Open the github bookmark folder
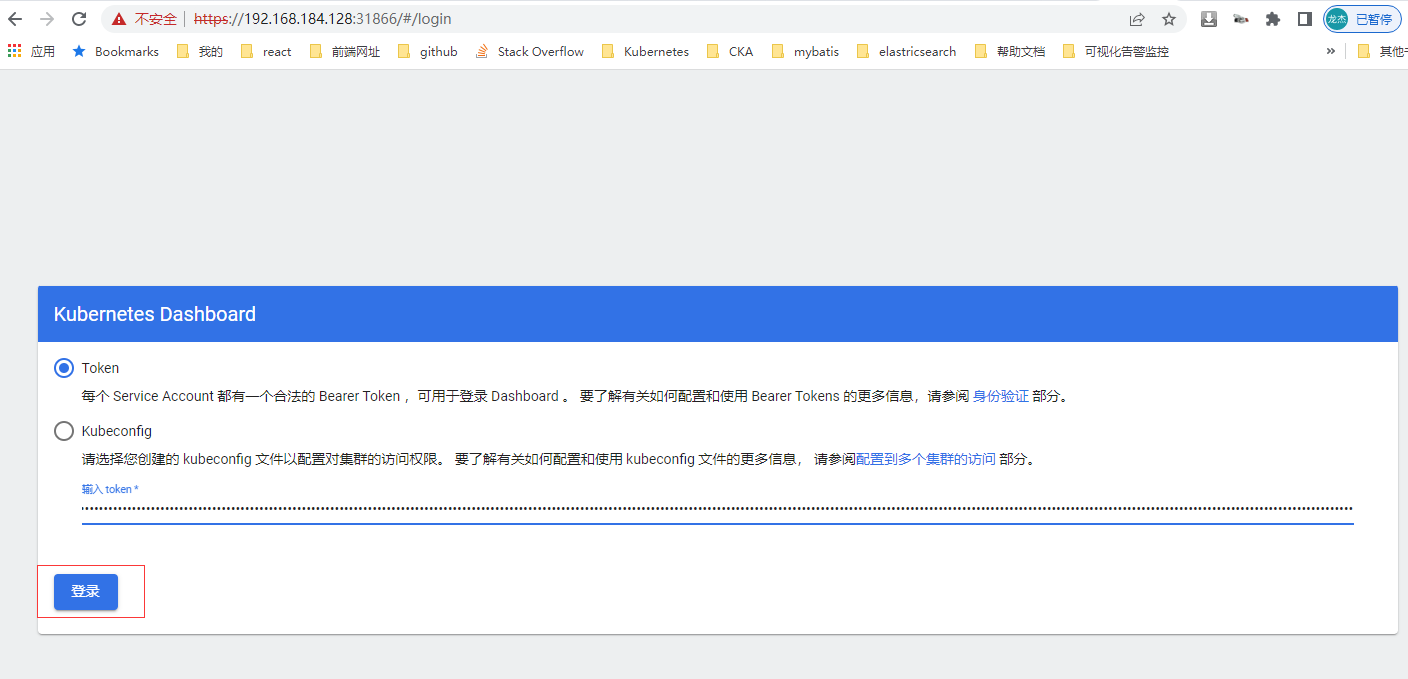Viewport: 1408px width, 679px height. click(x=427, y=51)
